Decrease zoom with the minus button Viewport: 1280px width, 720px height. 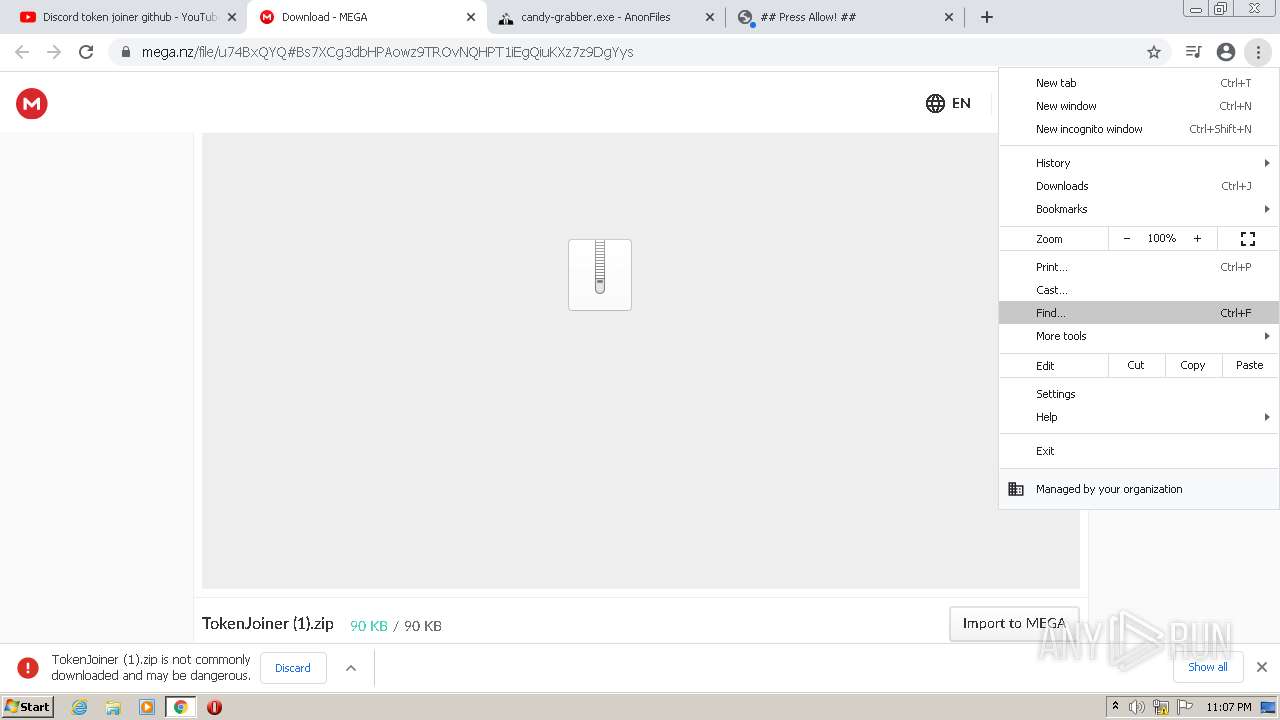pos(1127,239)
